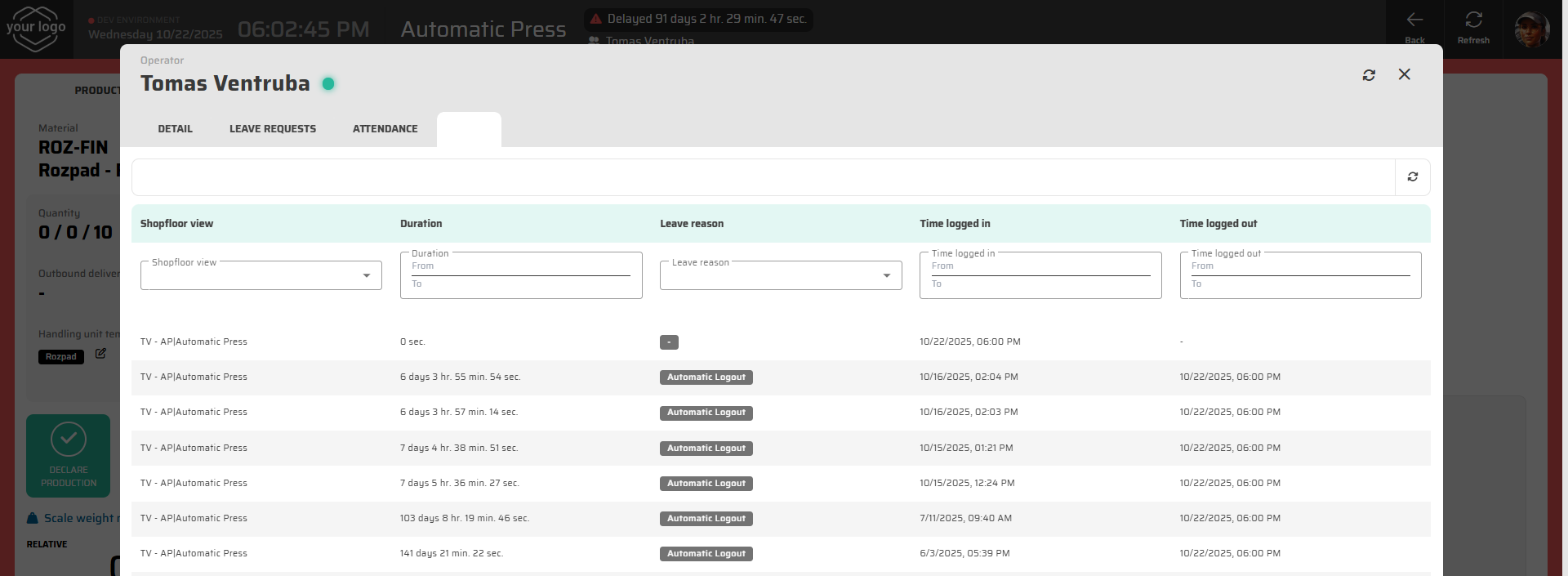Click the Back arrow icon in header

1414,20
